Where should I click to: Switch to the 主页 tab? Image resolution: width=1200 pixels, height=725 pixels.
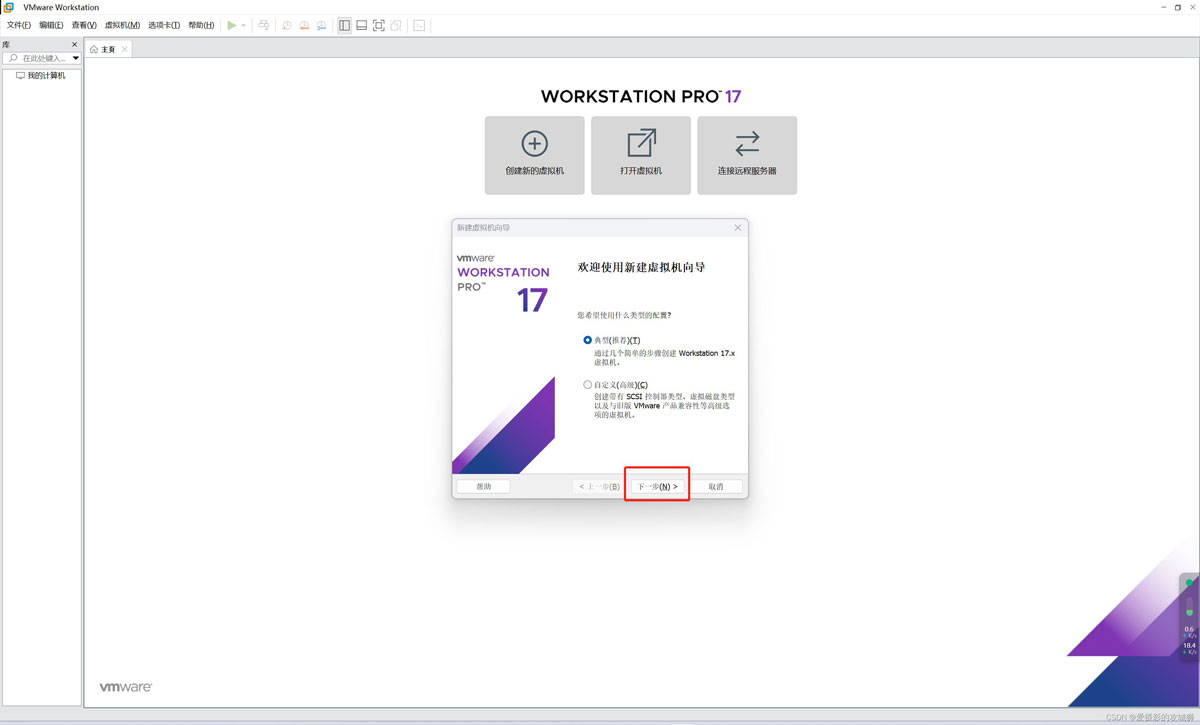pos(107,47)
